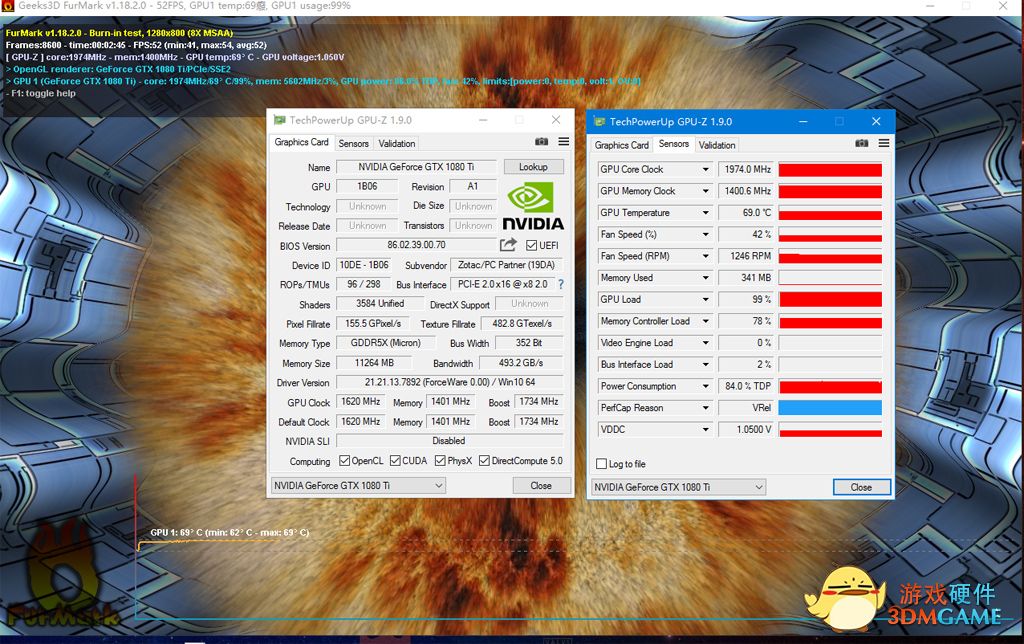The image size is (1024, 644).
Task: Expand the GPU Temperature sensor dropdown
Action: pyautogui.click(x=705, y=212)
